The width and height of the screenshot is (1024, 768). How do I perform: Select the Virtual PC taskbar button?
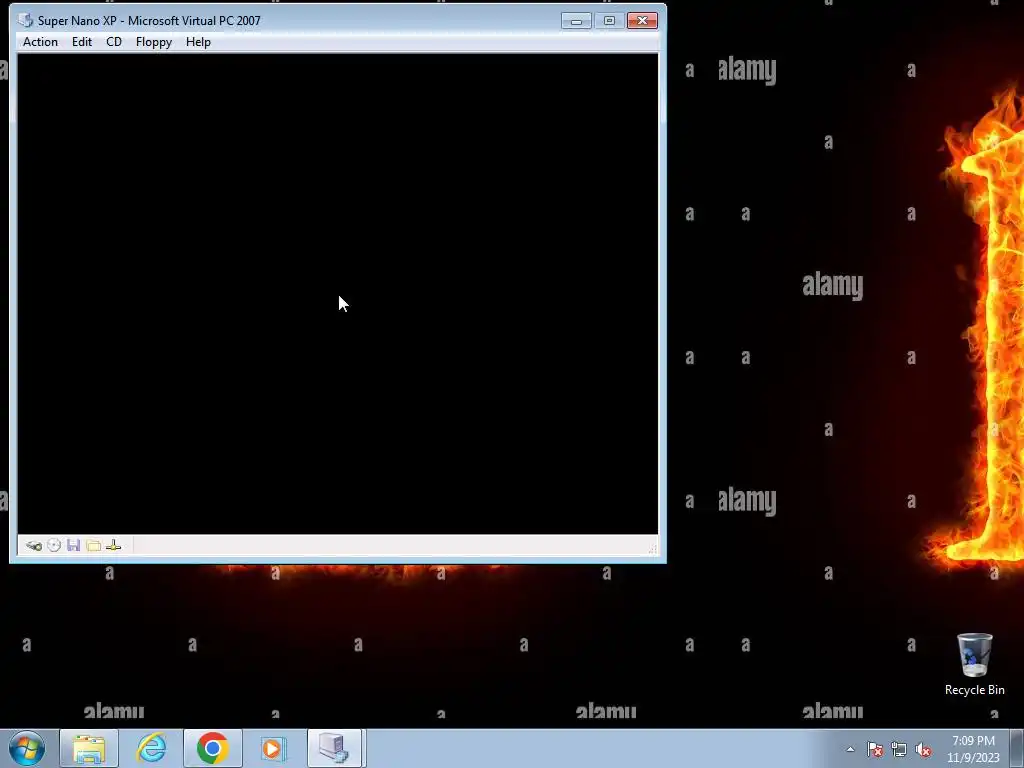tap(334, 748)
